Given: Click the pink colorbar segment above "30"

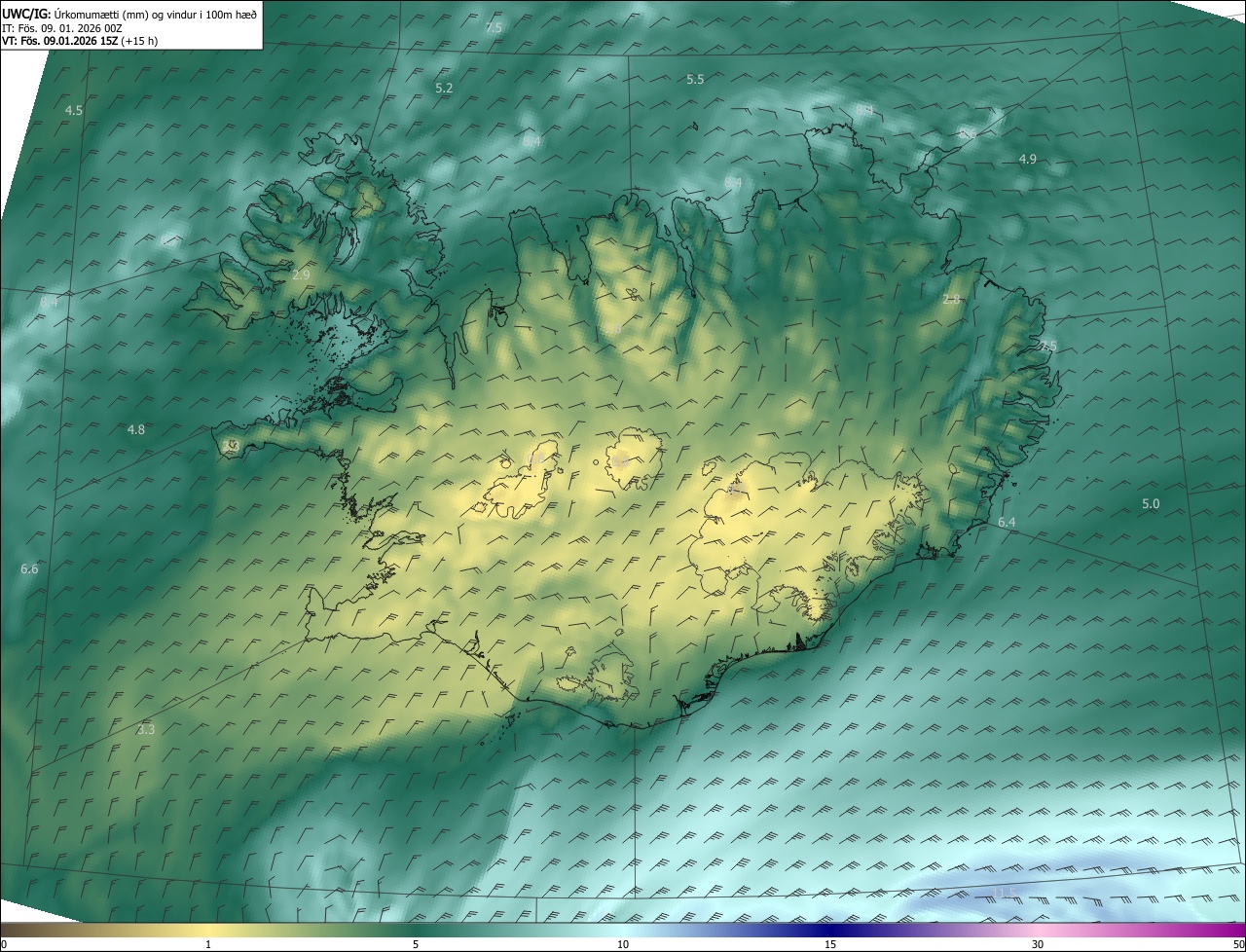Looking at the screenshot, I should (1038, 930).
